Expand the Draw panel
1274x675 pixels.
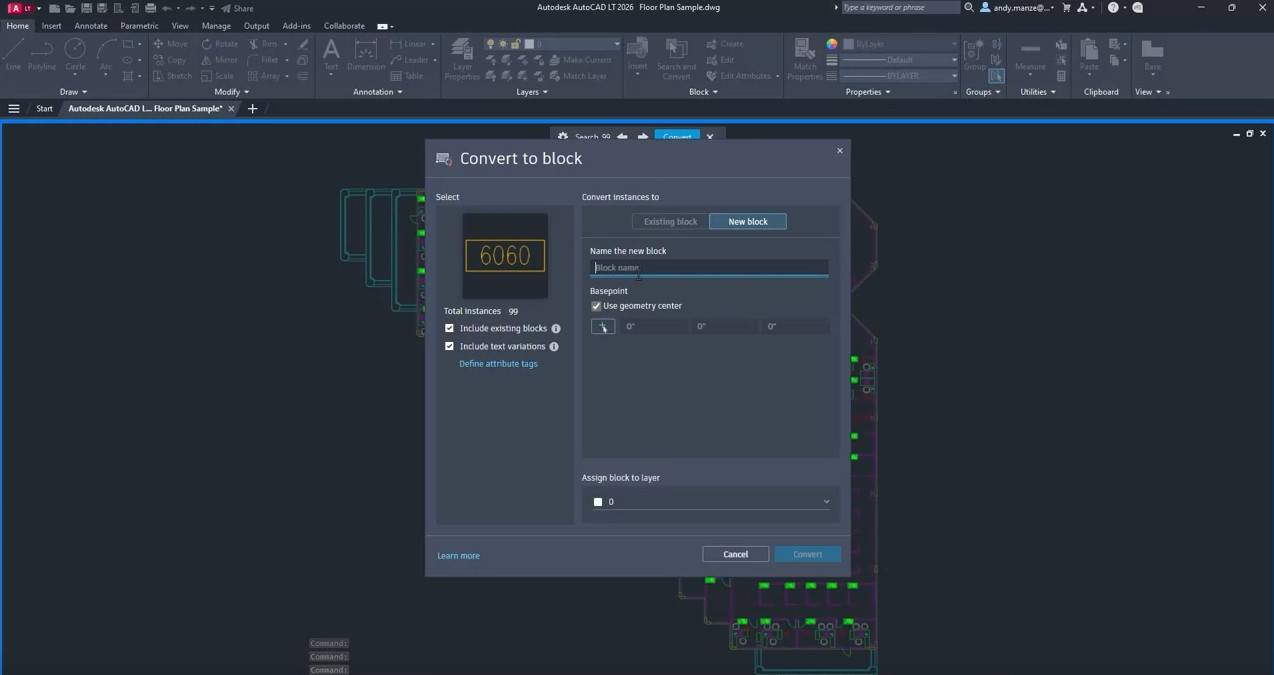(x=73, y=92)
